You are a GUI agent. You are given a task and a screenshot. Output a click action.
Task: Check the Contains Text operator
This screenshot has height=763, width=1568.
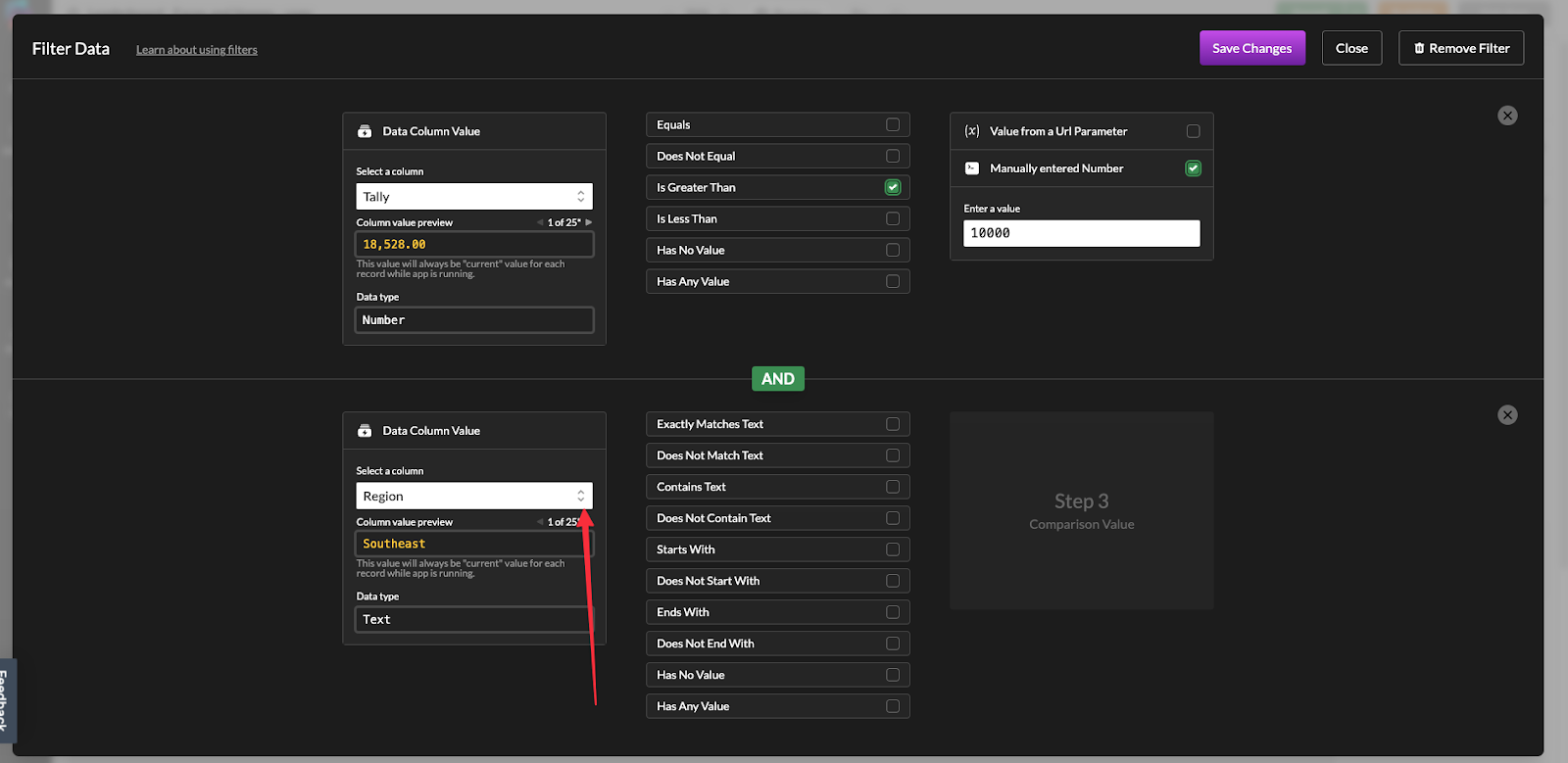click(x=893, y=487)
